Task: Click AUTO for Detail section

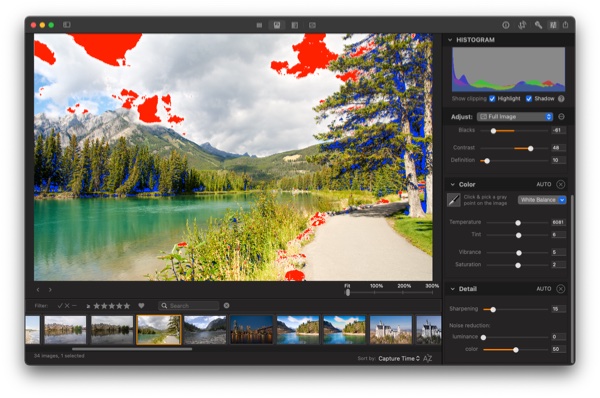Action: click(543, 289)
